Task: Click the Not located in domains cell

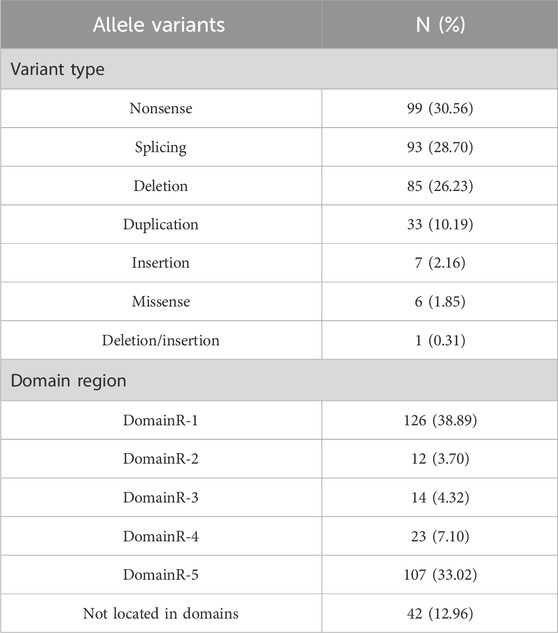Action: click(161, 613)
